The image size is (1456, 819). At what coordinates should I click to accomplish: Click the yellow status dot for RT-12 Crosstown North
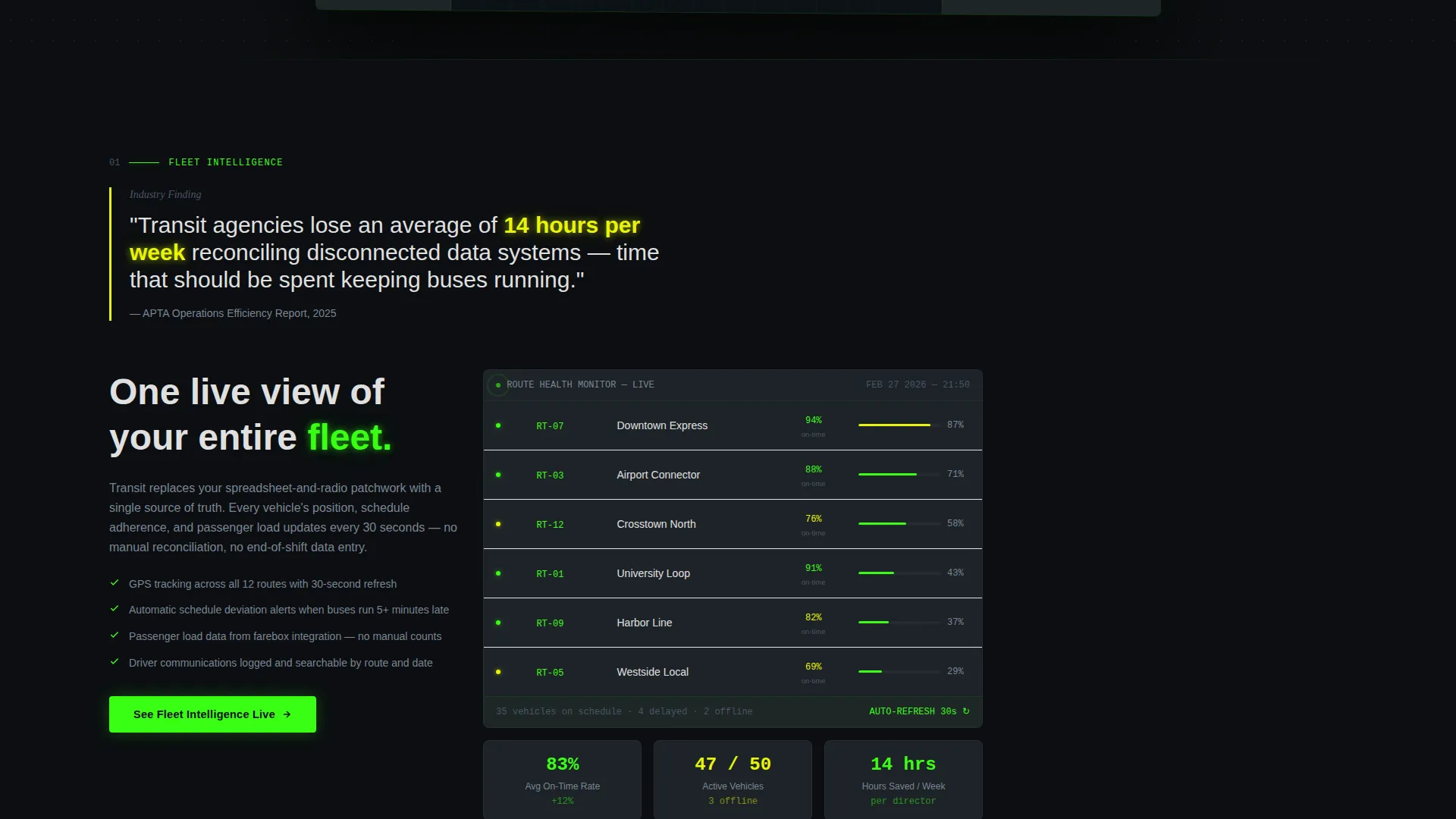(x=498, y=524)
